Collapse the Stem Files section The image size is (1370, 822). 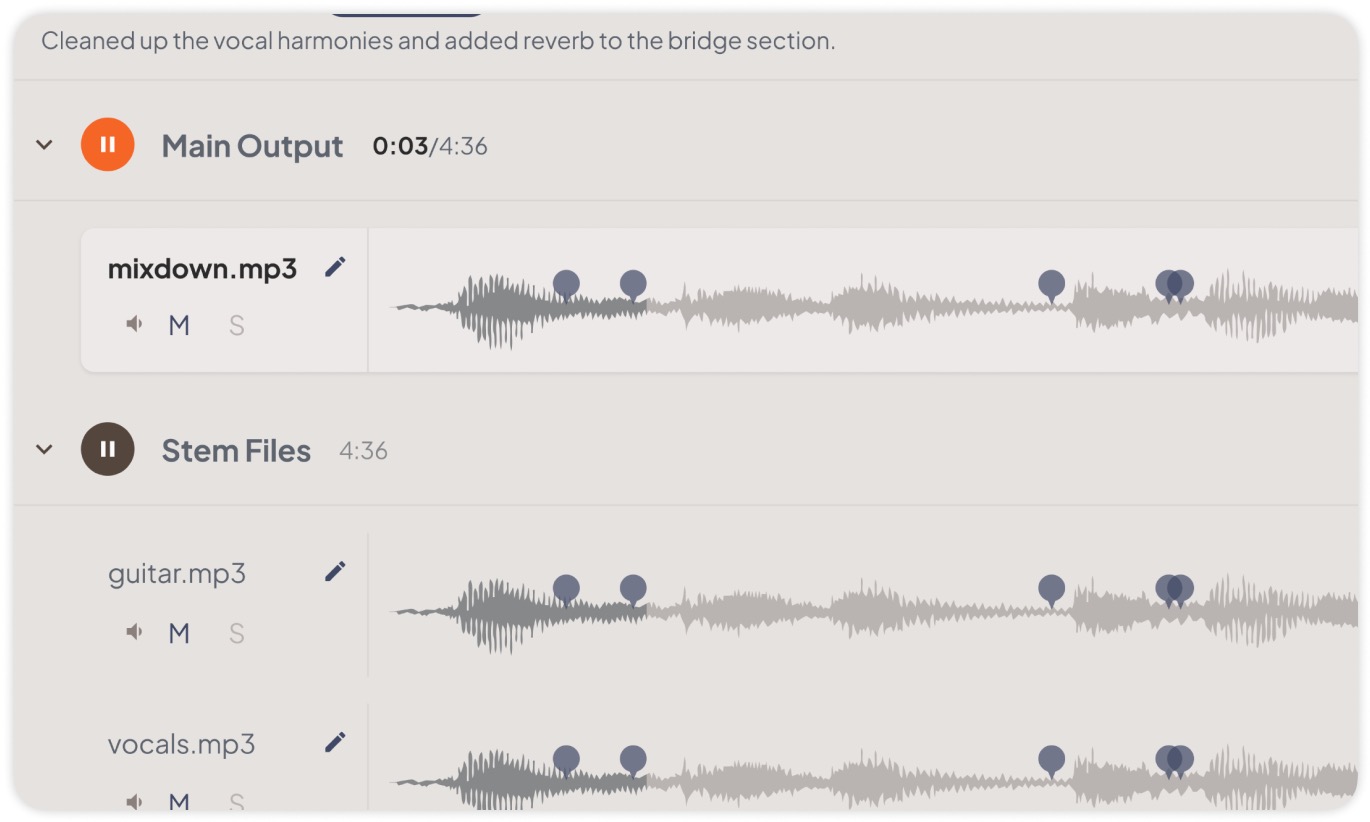tap(44, 449)
